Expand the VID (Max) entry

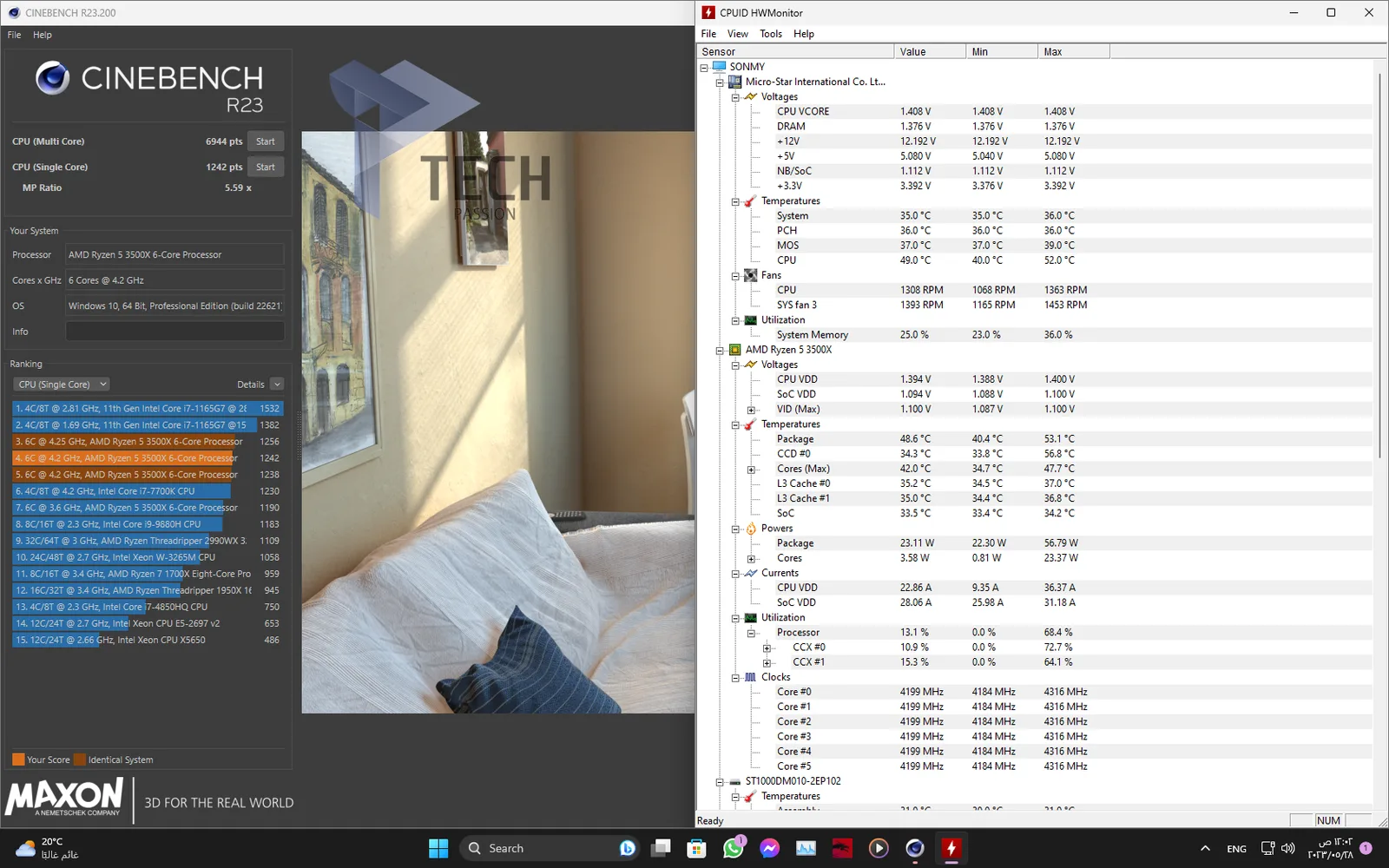coord(751,410)
